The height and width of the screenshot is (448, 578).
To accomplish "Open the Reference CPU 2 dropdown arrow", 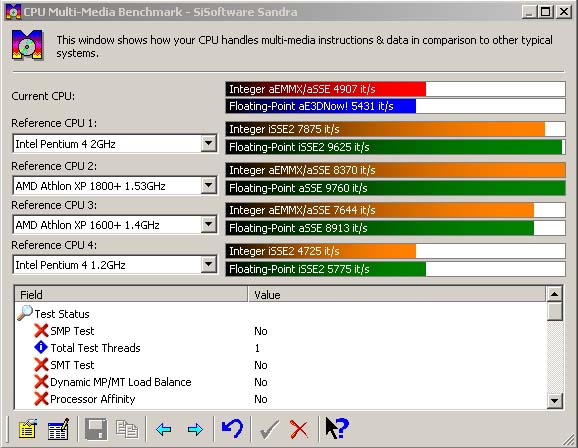I will 209,185.
